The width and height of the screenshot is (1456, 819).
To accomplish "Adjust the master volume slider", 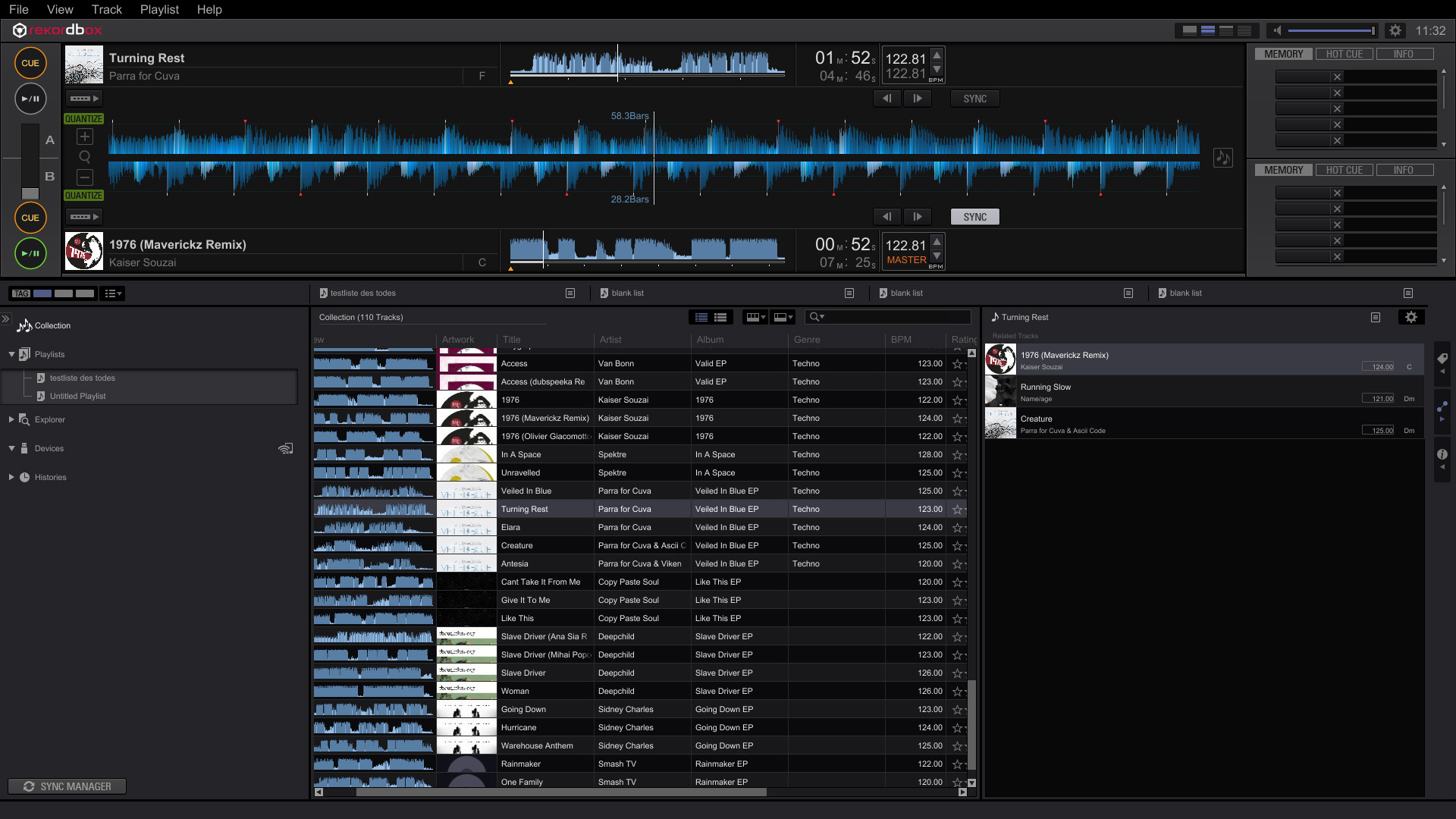I will pyautogui.click(x=1332, y=30).
